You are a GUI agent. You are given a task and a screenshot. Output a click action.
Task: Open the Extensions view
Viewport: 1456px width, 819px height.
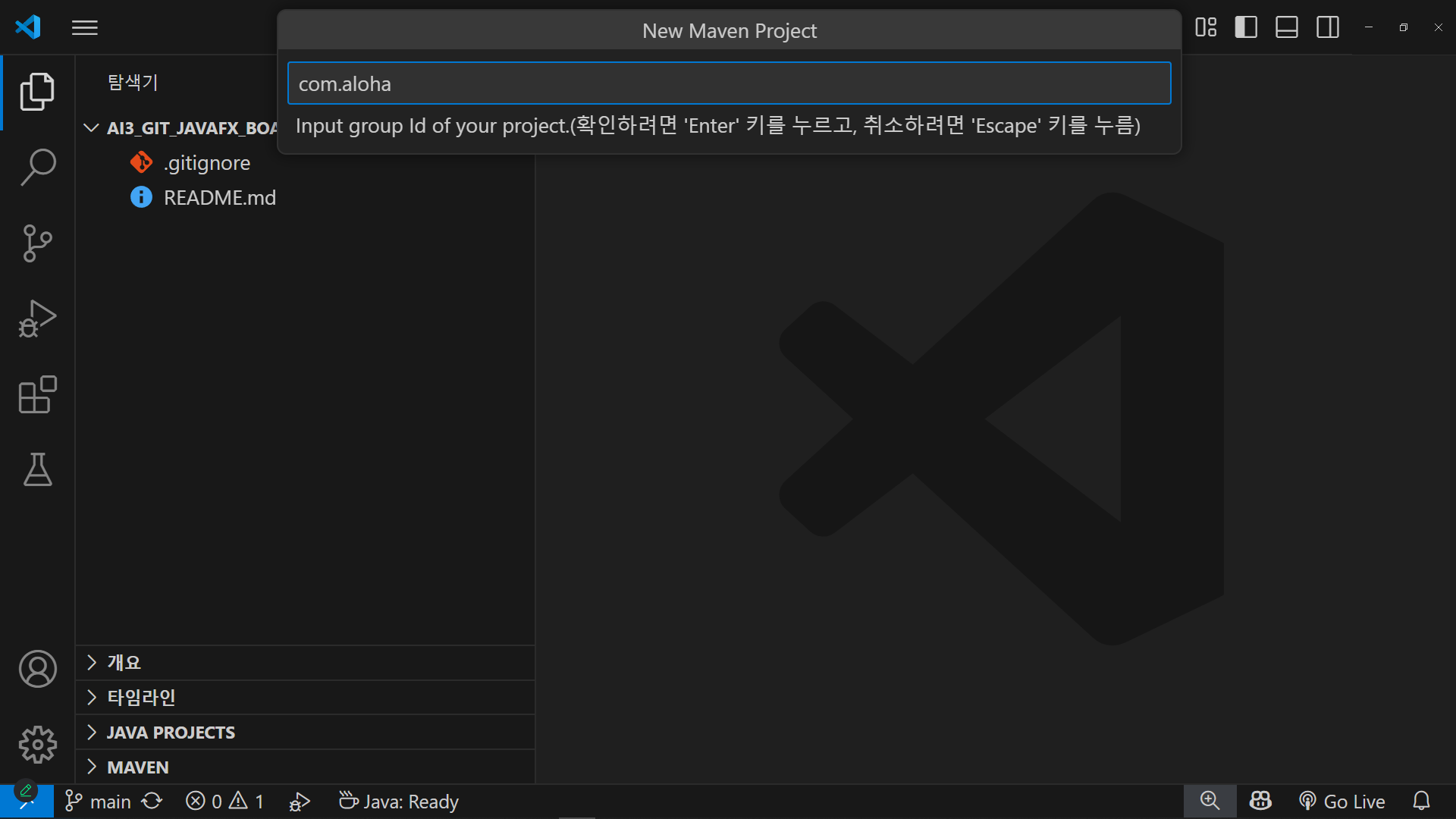(x=37, y=395)
